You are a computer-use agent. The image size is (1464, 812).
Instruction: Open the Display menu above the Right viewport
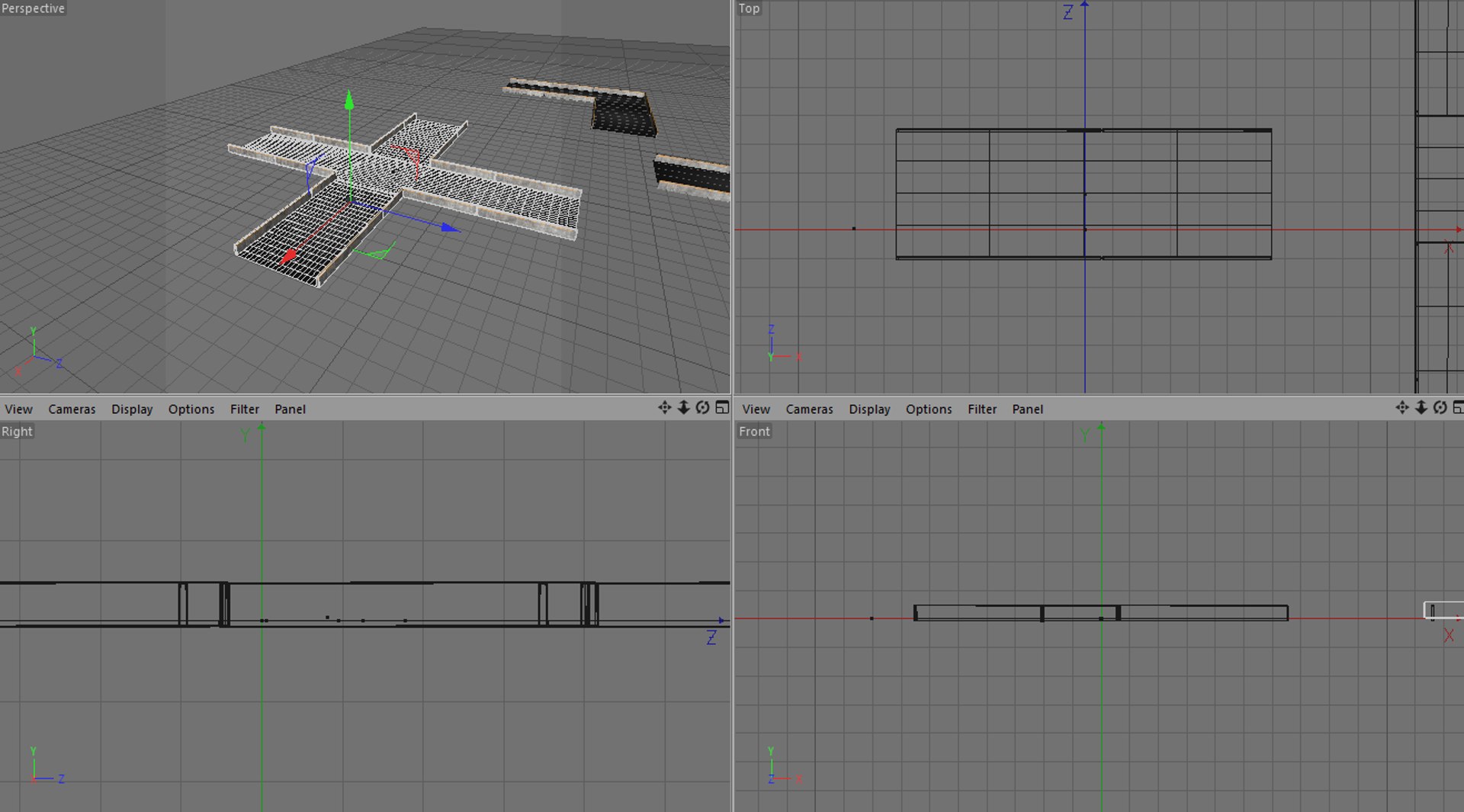(x=132, y=409)
